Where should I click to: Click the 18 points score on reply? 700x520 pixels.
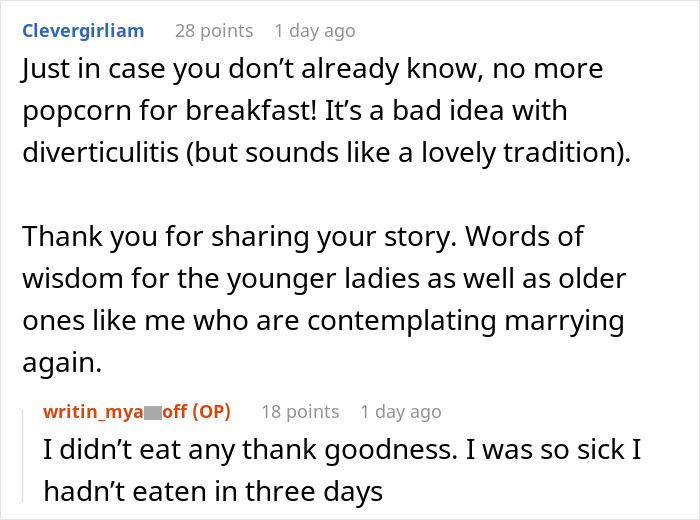click(300, 412)
